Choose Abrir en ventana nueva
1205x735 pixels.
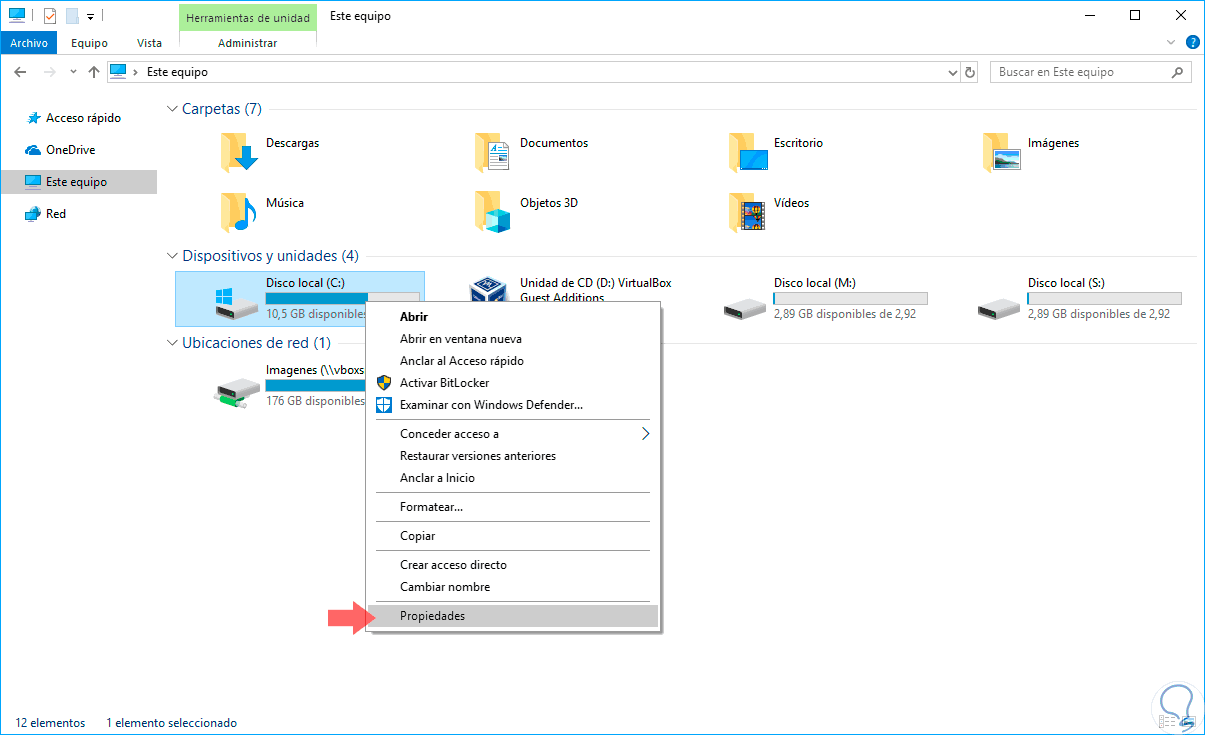pyautogui.click(x=513, y=339)
